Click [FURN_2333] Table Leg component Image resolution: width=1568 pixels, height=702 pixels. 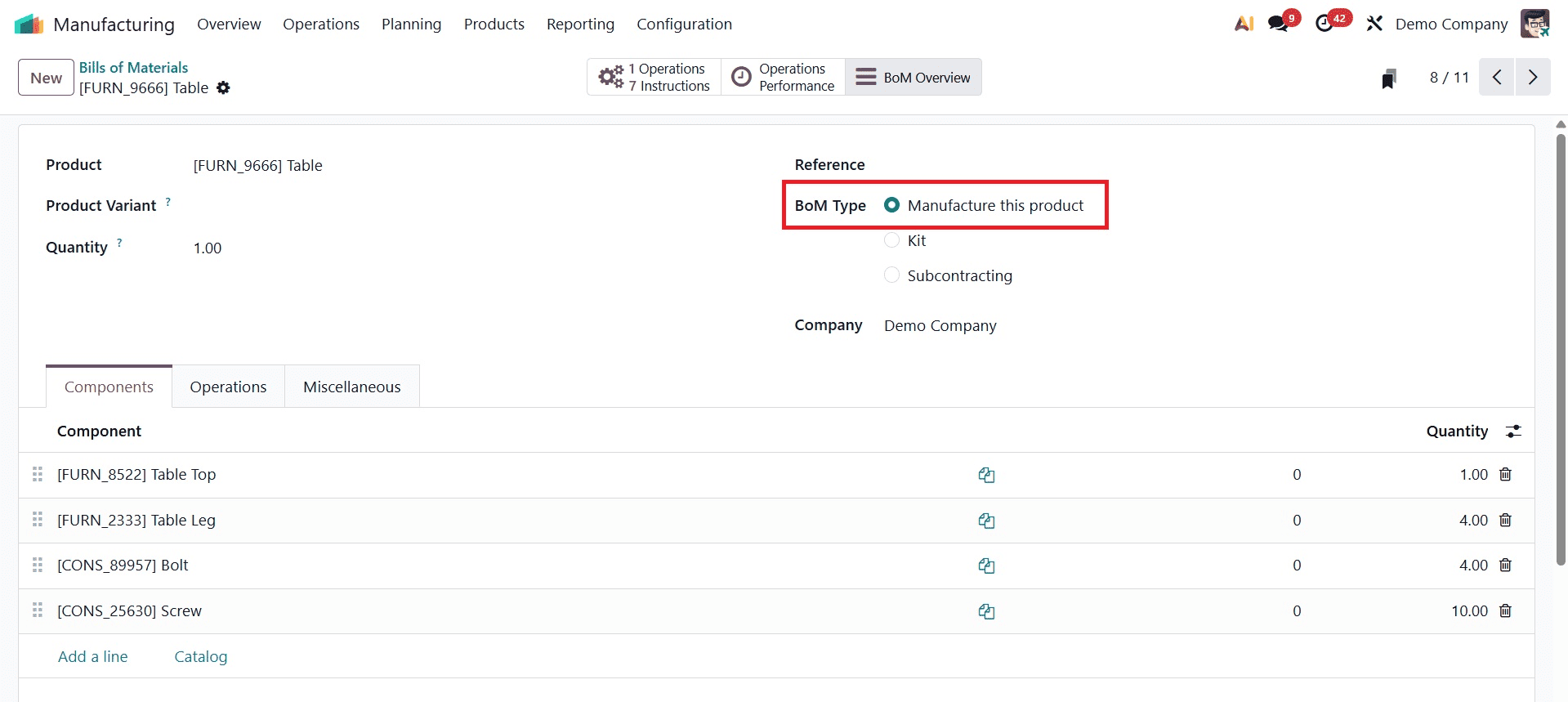tap(136, 521)
